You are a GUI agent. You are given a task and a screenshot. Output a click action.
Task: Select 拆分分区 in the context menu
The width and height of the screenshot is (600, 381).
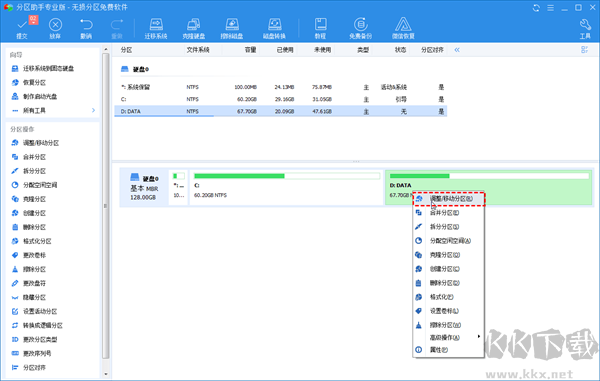pos(448,227)
